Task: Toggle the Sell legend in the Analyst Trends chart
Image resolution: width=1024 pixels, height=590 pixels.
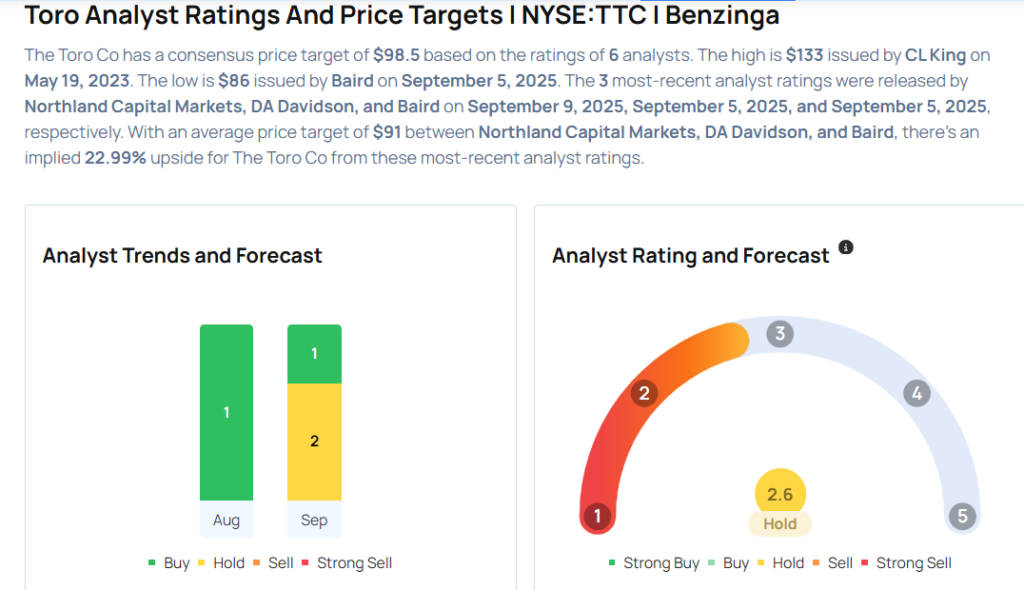Action: [272, 563]
